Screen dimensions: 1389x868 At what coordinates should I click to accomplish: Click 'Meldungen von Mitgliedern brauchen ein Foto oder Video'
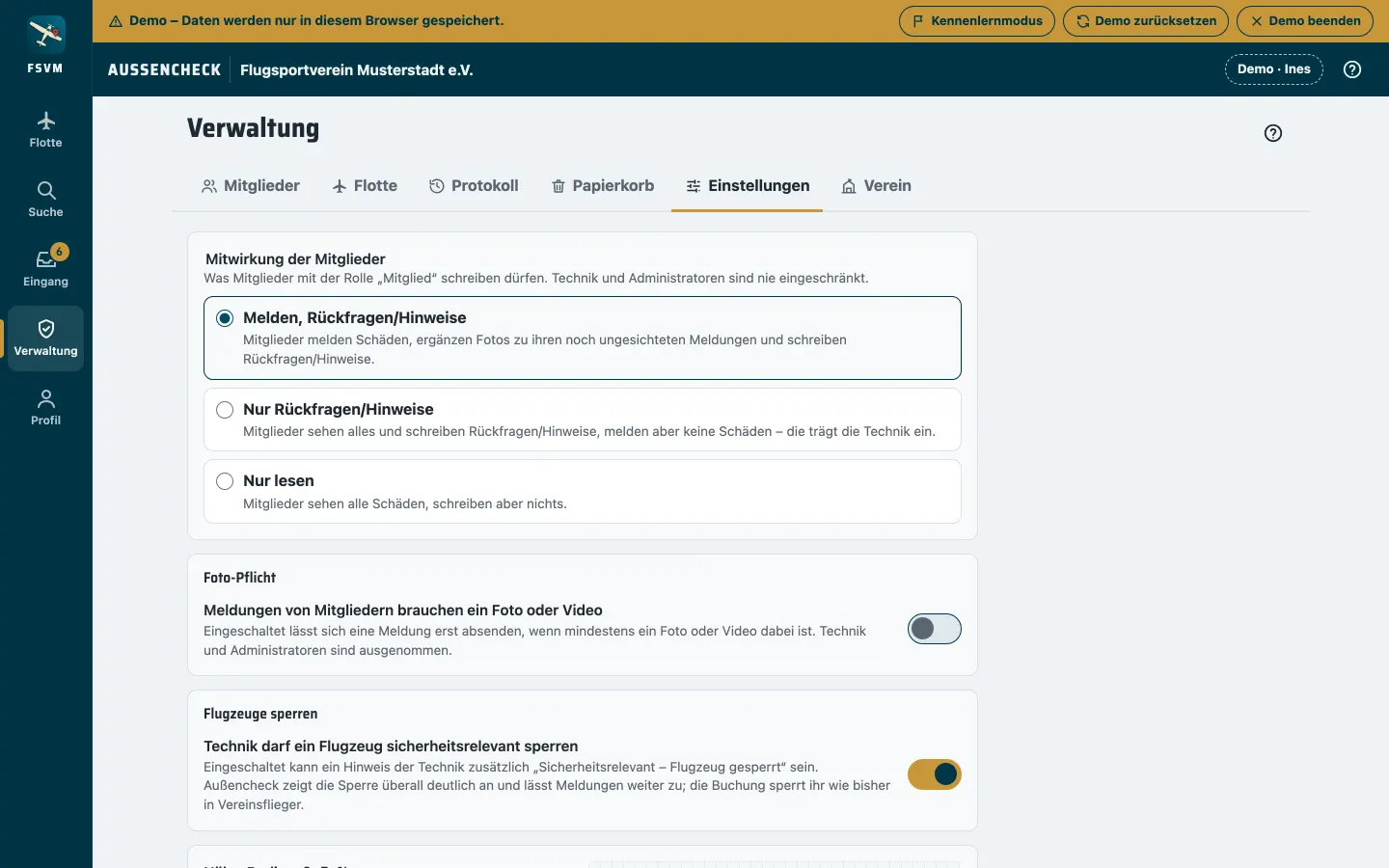click(403, 610)
